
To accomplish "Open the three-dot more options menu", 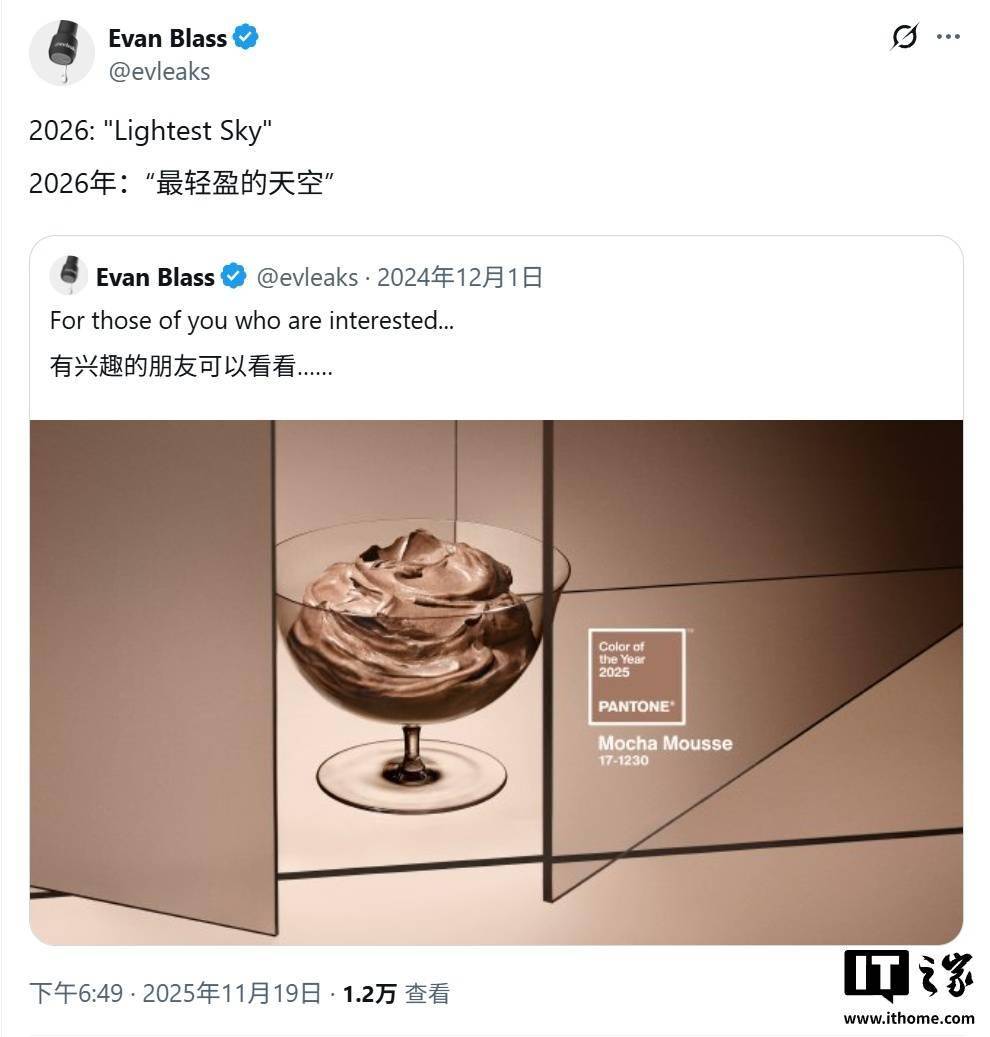I will coord(948,36).
